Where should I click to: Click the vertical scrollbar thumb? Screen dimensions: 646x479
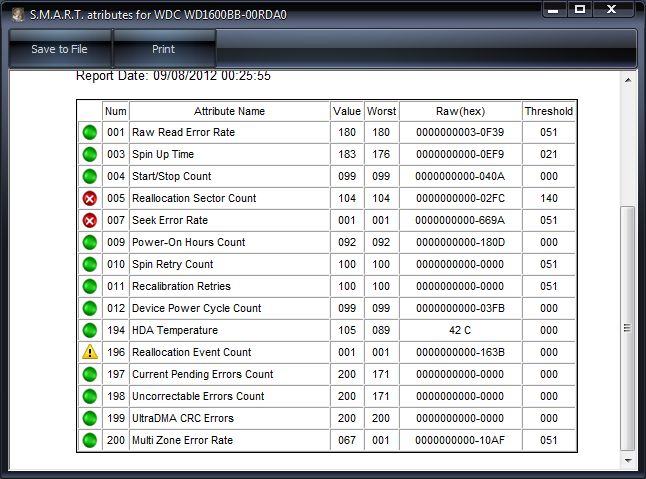[x=627, y=328]
